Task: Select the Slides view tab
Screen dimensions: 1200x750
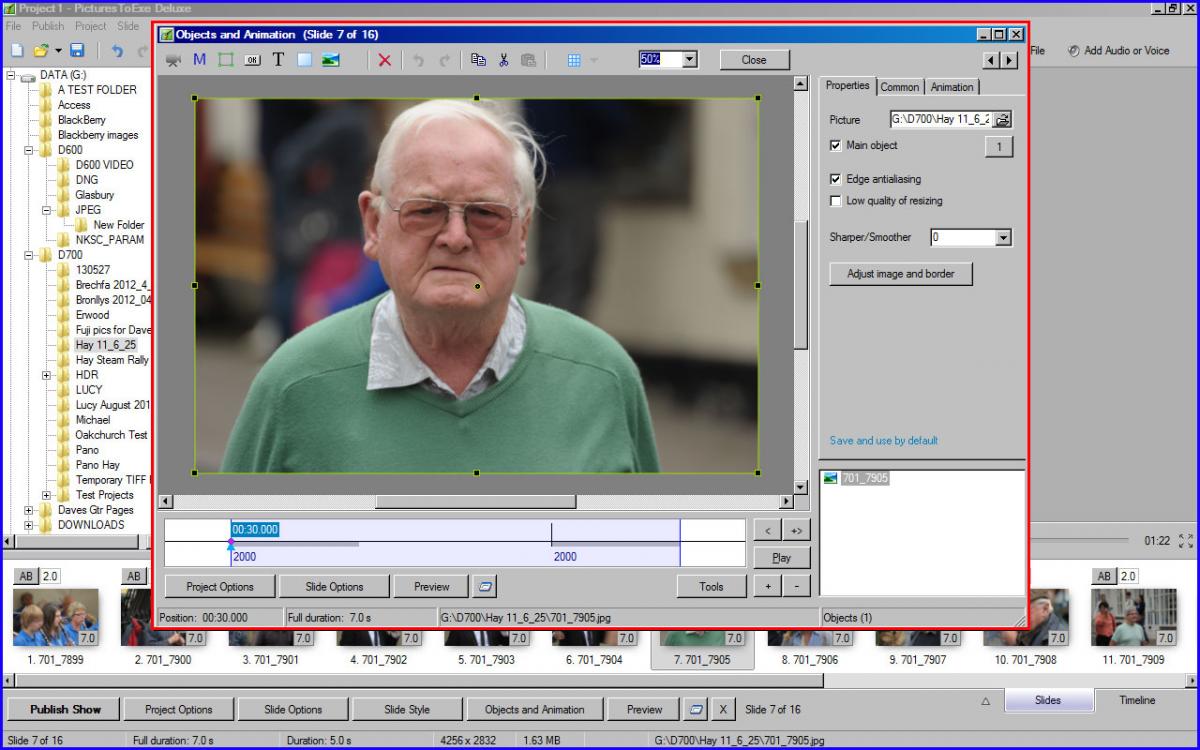Action: click(x=1048, y=700)
